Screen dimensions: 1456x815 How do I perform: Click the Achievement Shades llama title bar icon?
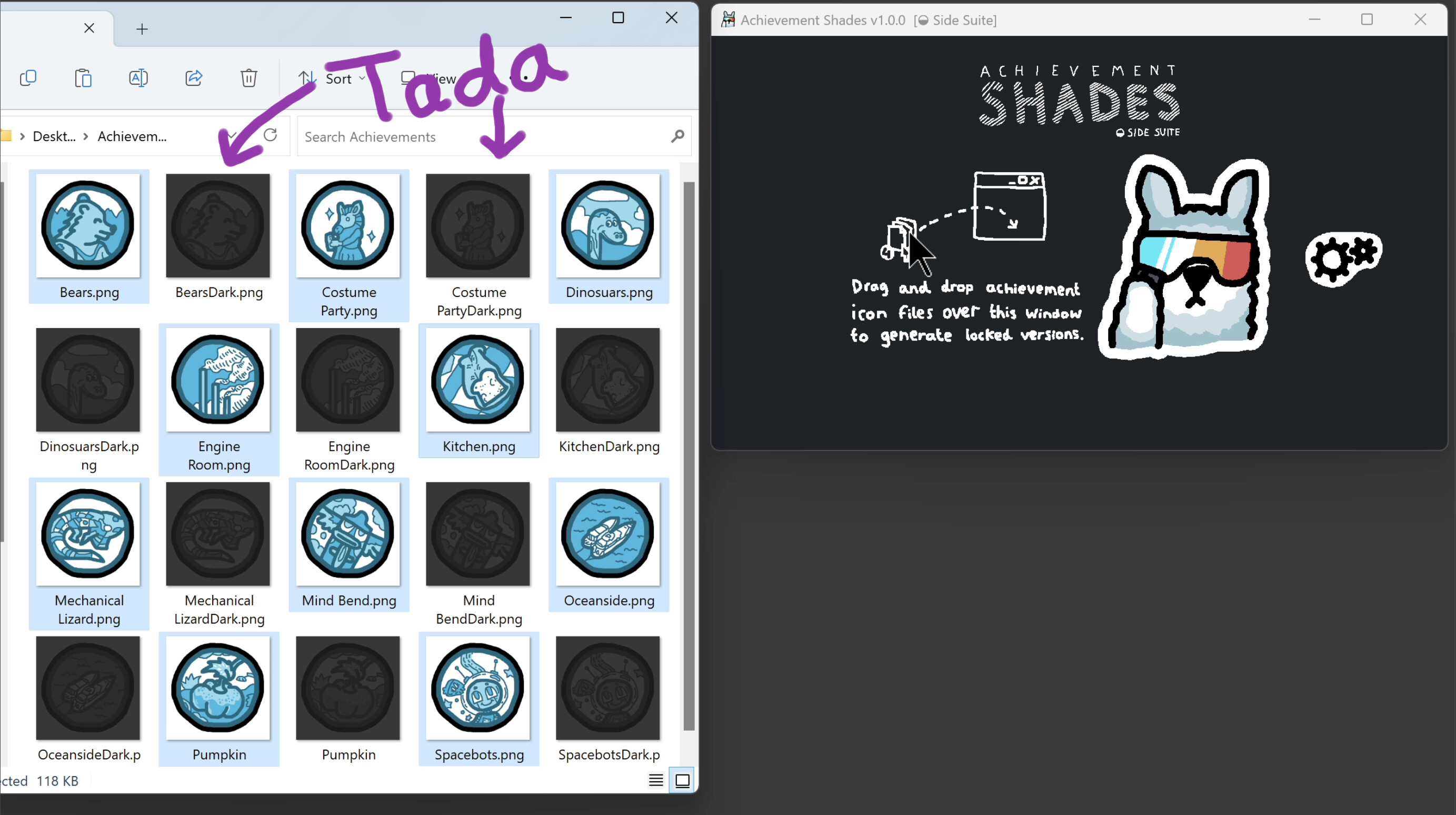coord(728,19)
